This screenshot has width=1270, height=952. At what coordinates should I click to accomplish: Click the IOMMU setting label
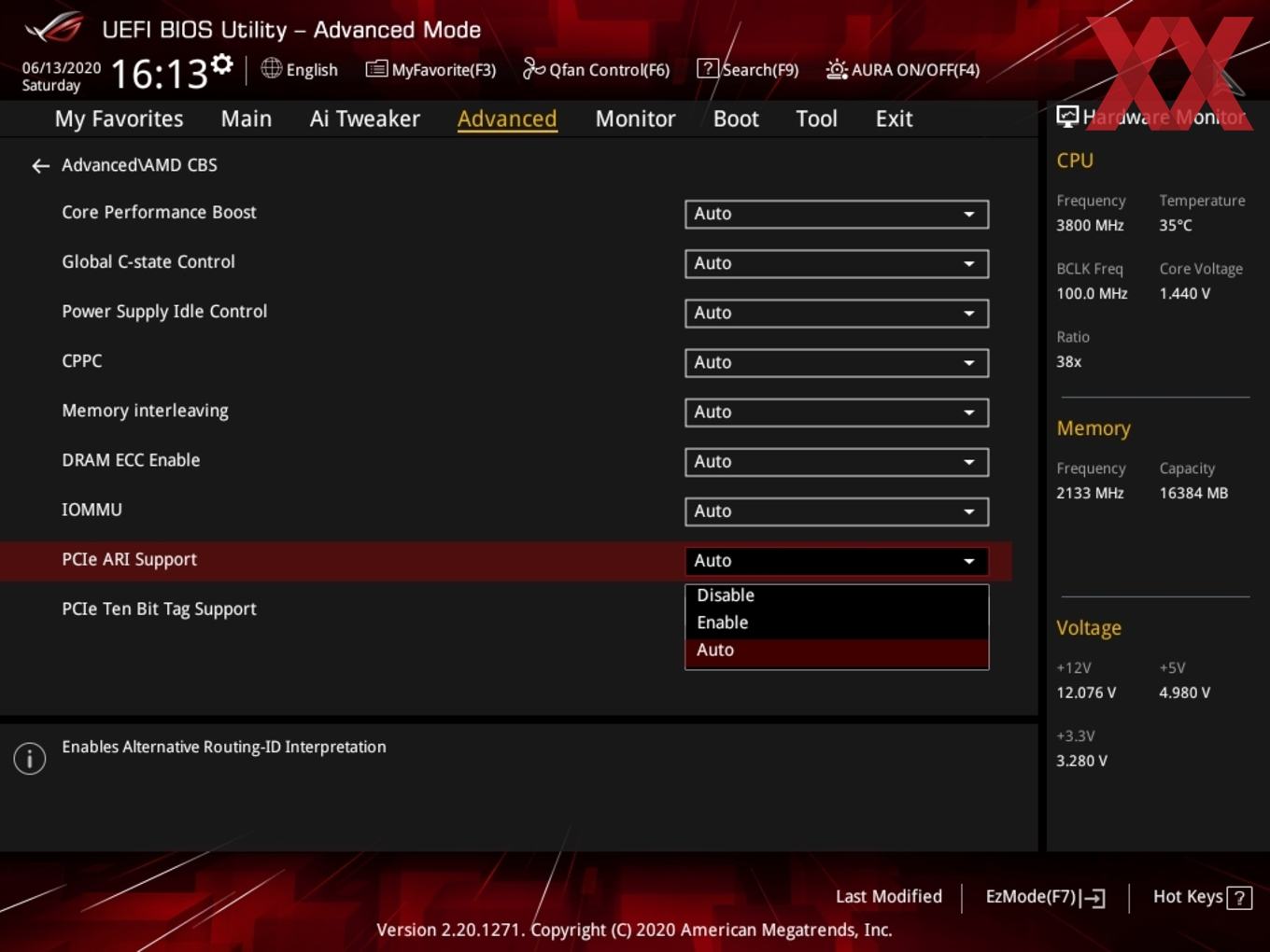92,510
